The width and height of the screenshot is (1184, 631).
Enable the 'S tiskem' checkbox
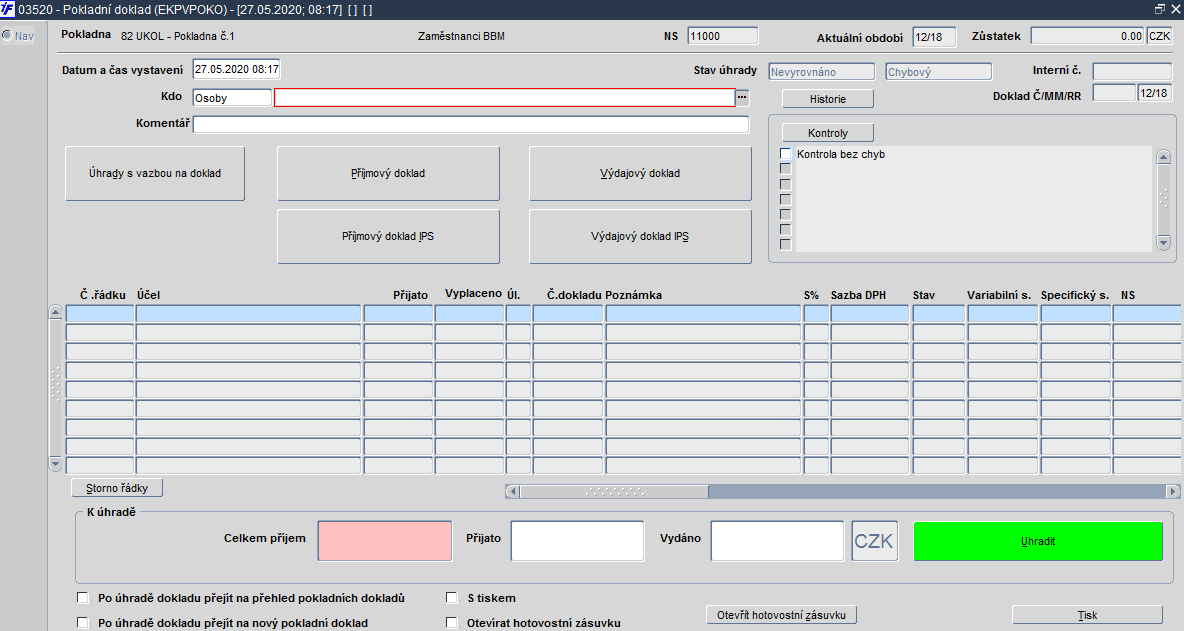(452, 598)
